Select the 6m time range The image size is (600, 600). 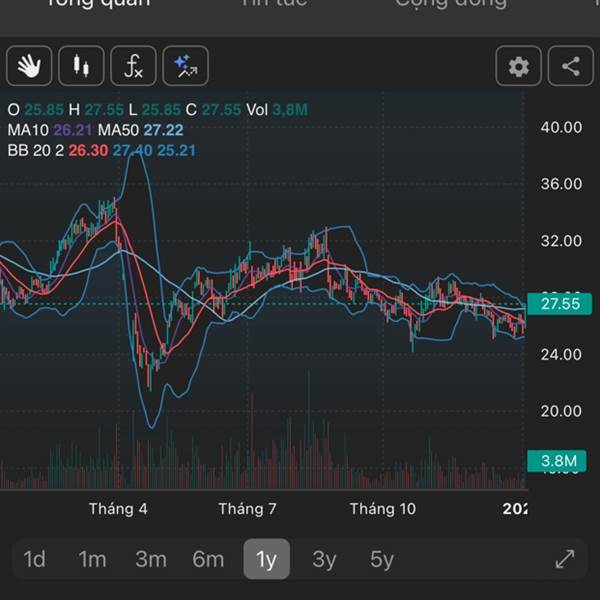point(208,559)
